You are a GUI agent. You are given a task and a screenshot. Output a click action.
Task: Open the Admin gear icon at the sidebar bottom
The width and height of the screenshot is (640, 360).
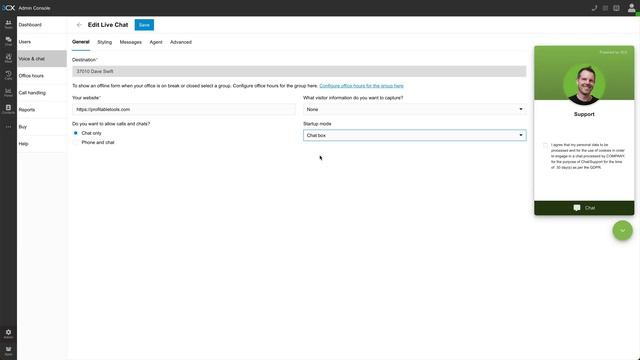8,334
